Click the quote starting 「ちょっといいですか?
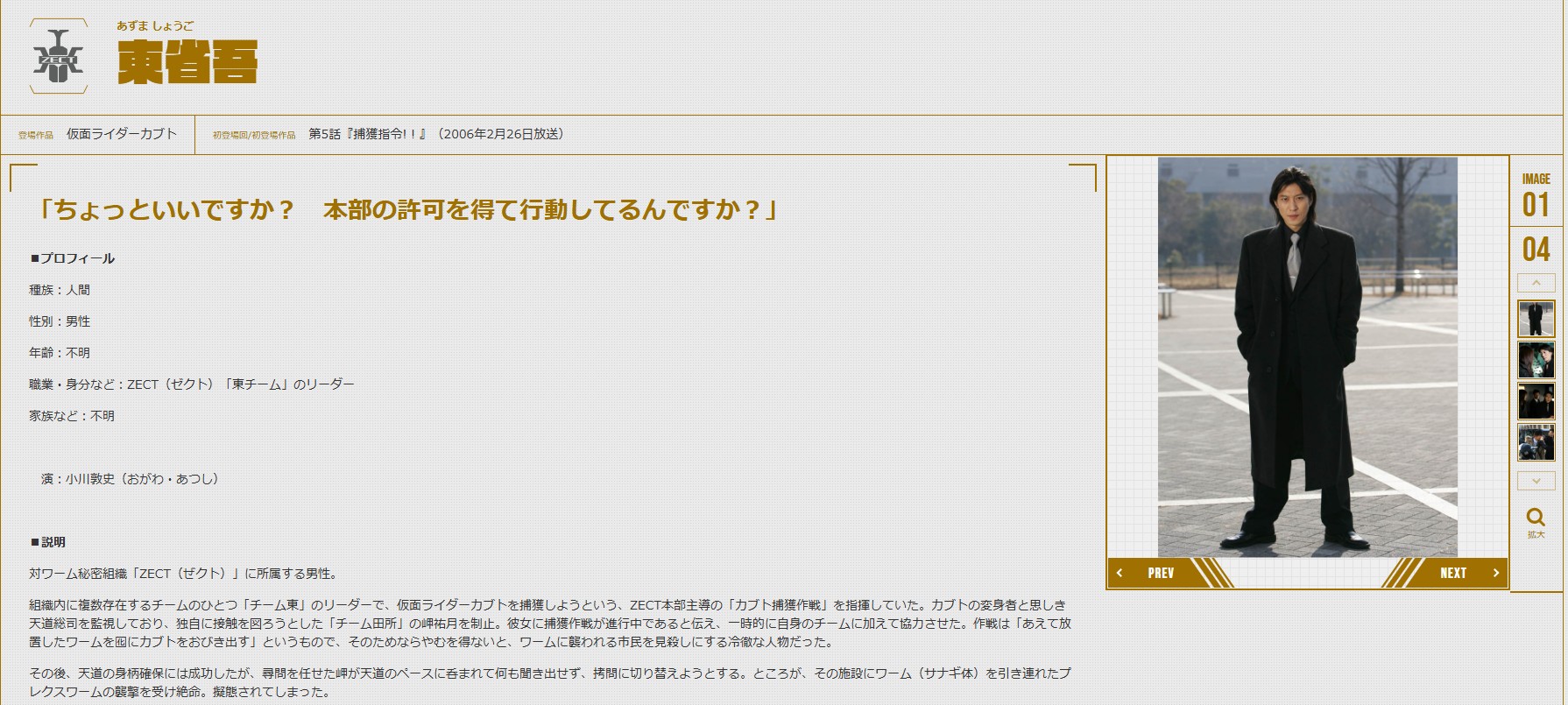 (x=406, y=210)
